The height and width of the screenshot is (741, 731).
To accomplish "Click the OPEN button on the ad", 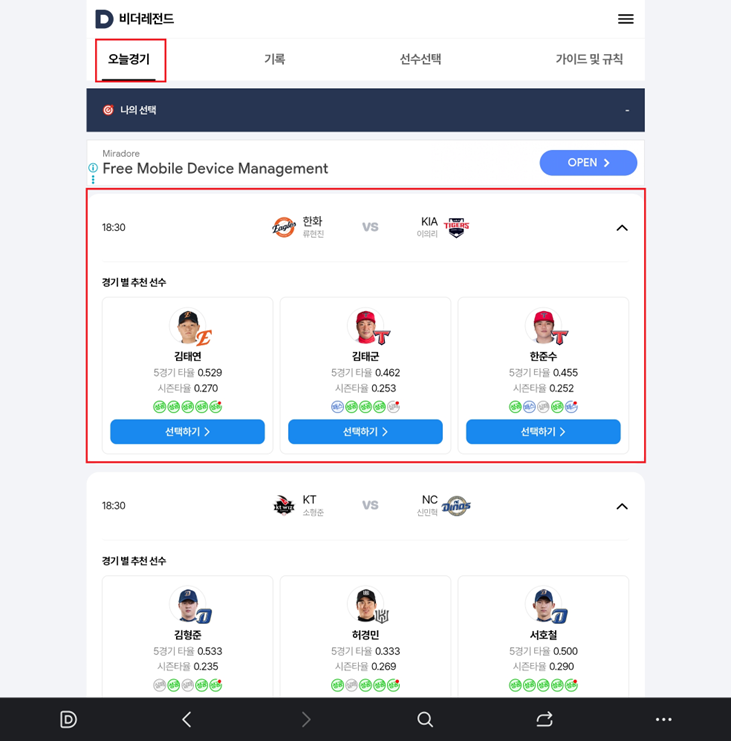I will tap(588, 163).
